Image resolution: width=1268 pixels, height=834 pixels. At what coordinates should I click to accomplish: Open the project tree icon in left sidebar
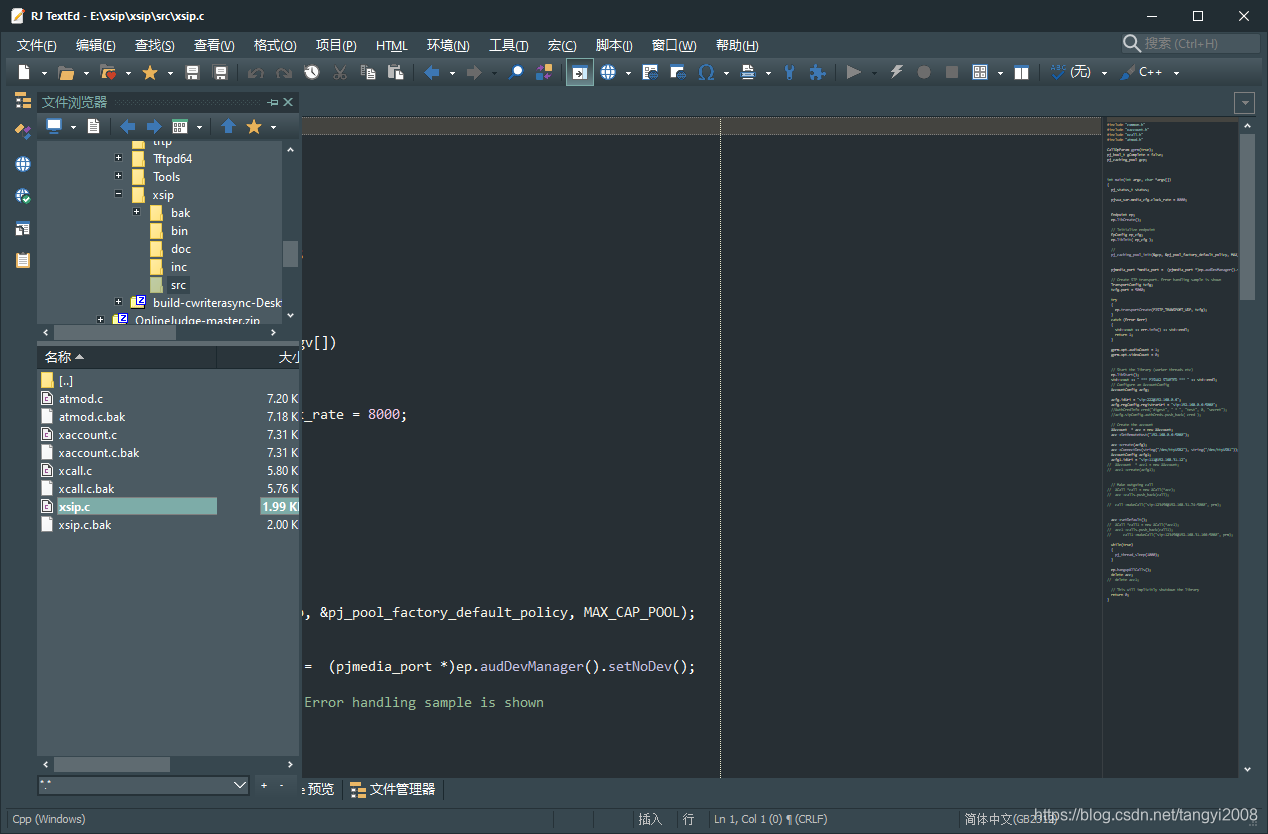click(23, 100)
